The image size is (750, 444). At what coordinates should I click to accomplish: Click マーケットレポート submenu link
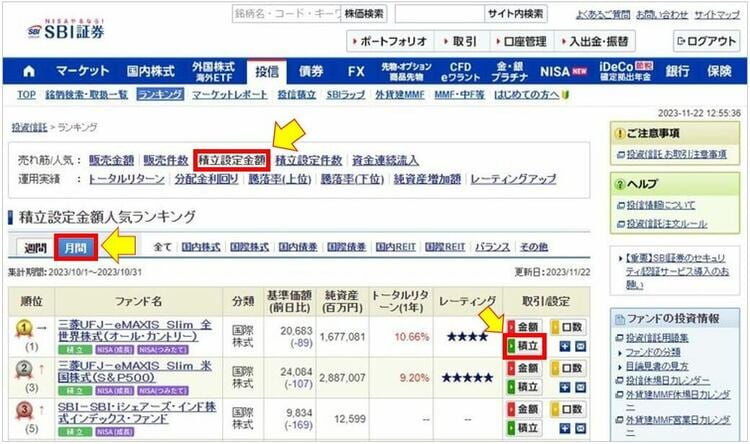click(x=230, y=95)
